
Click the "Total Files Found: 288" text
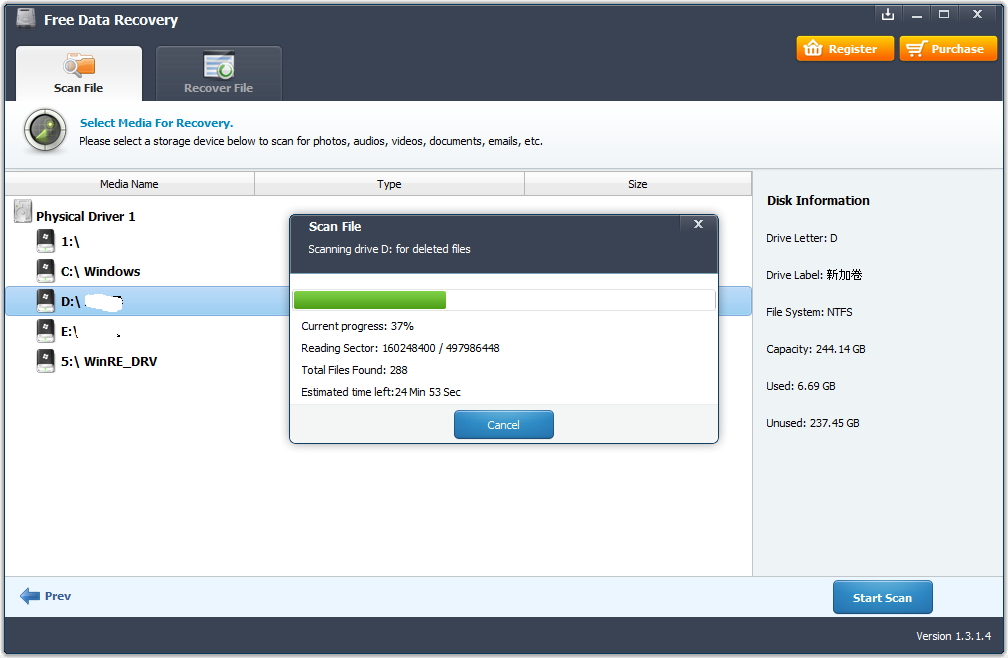coord(354,370)
